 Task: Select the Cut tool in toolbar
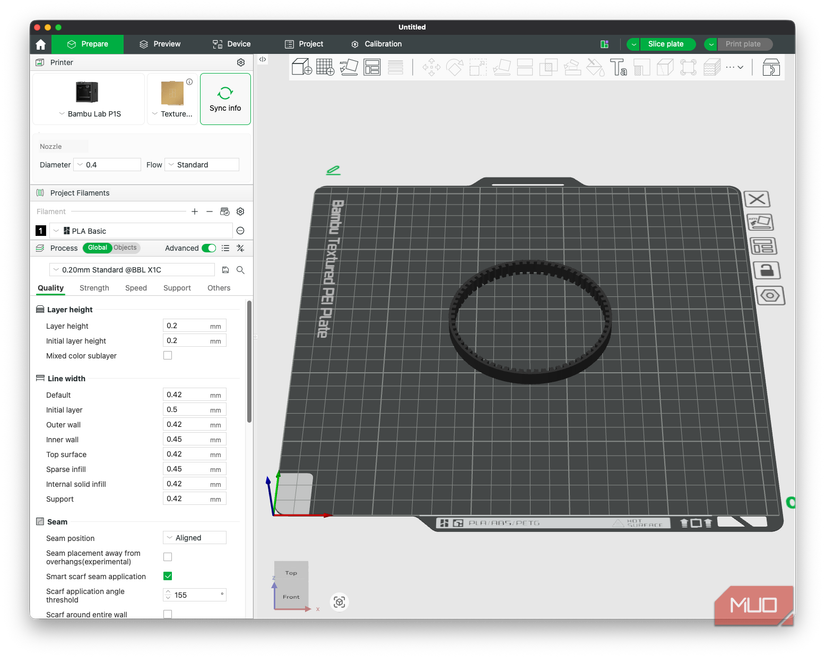[x=525, y=67]
